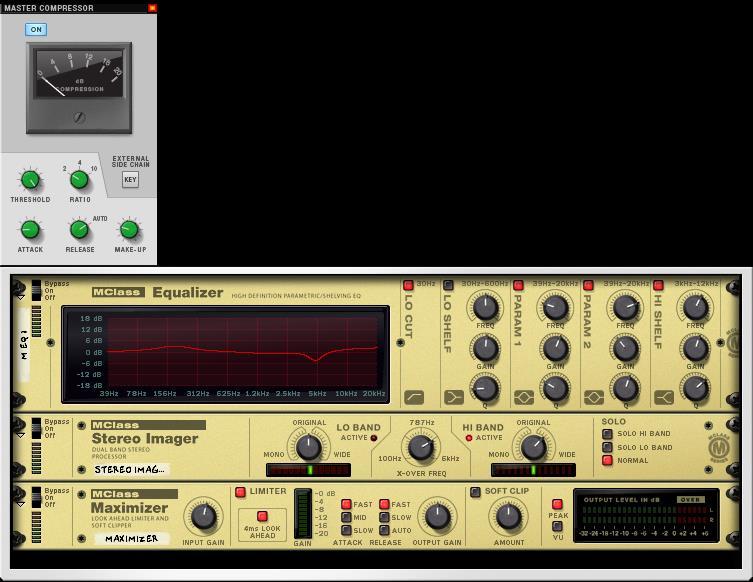Click the LO SHELF GAIN knob
The image size is (753, 582).
(486, 349)
